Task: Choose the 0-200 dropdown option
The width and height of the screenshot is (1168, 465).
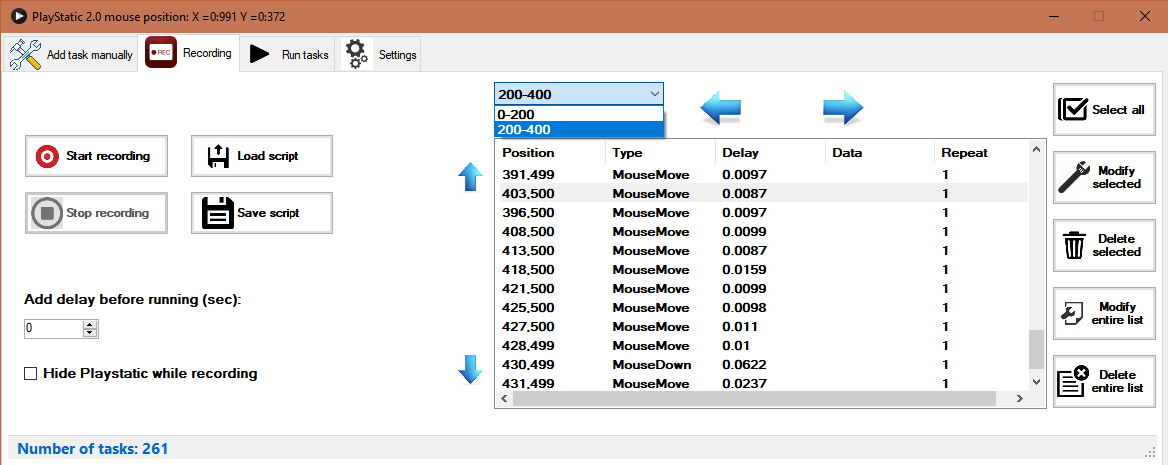Action: [578, 115]
